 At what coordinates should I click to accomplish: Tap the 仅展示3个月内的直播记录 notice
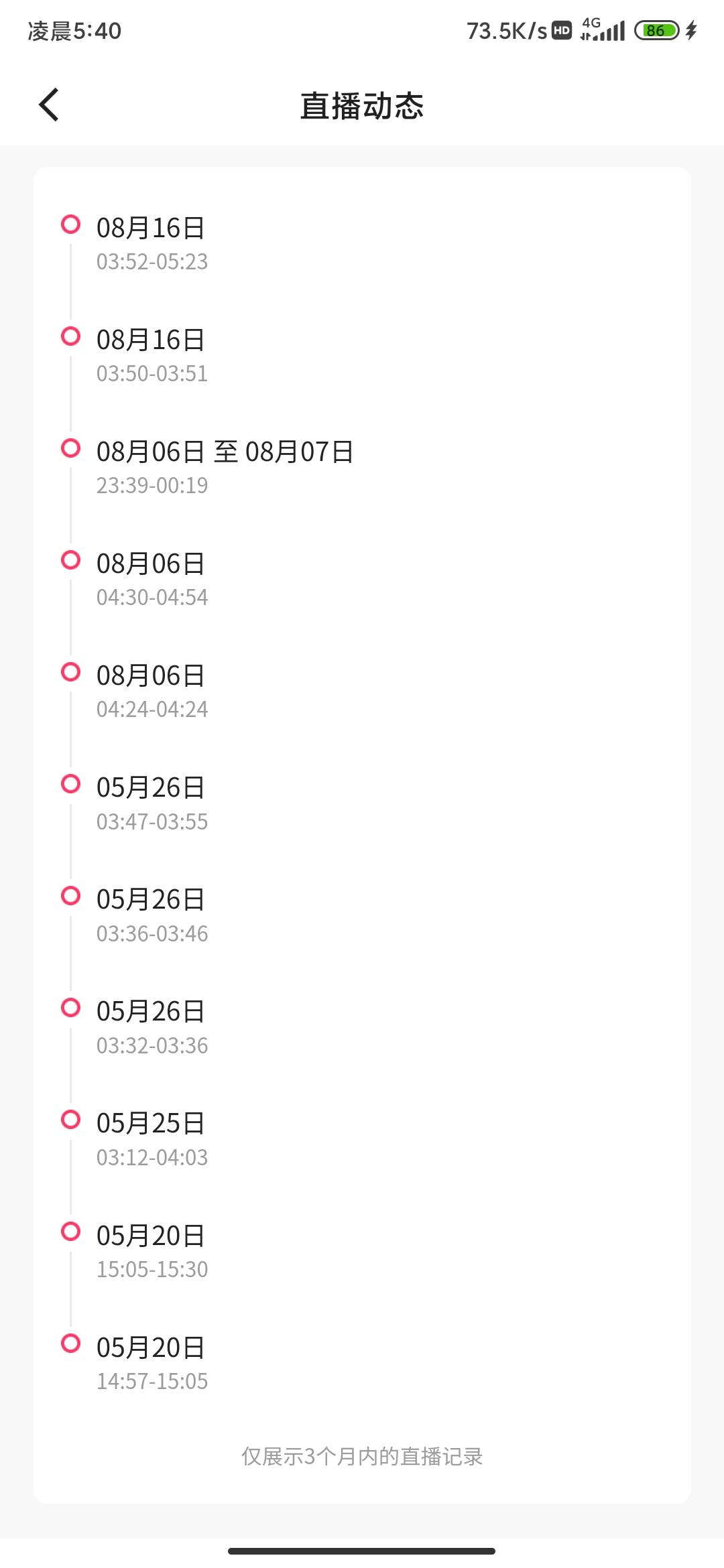[x=362, y=1456]
